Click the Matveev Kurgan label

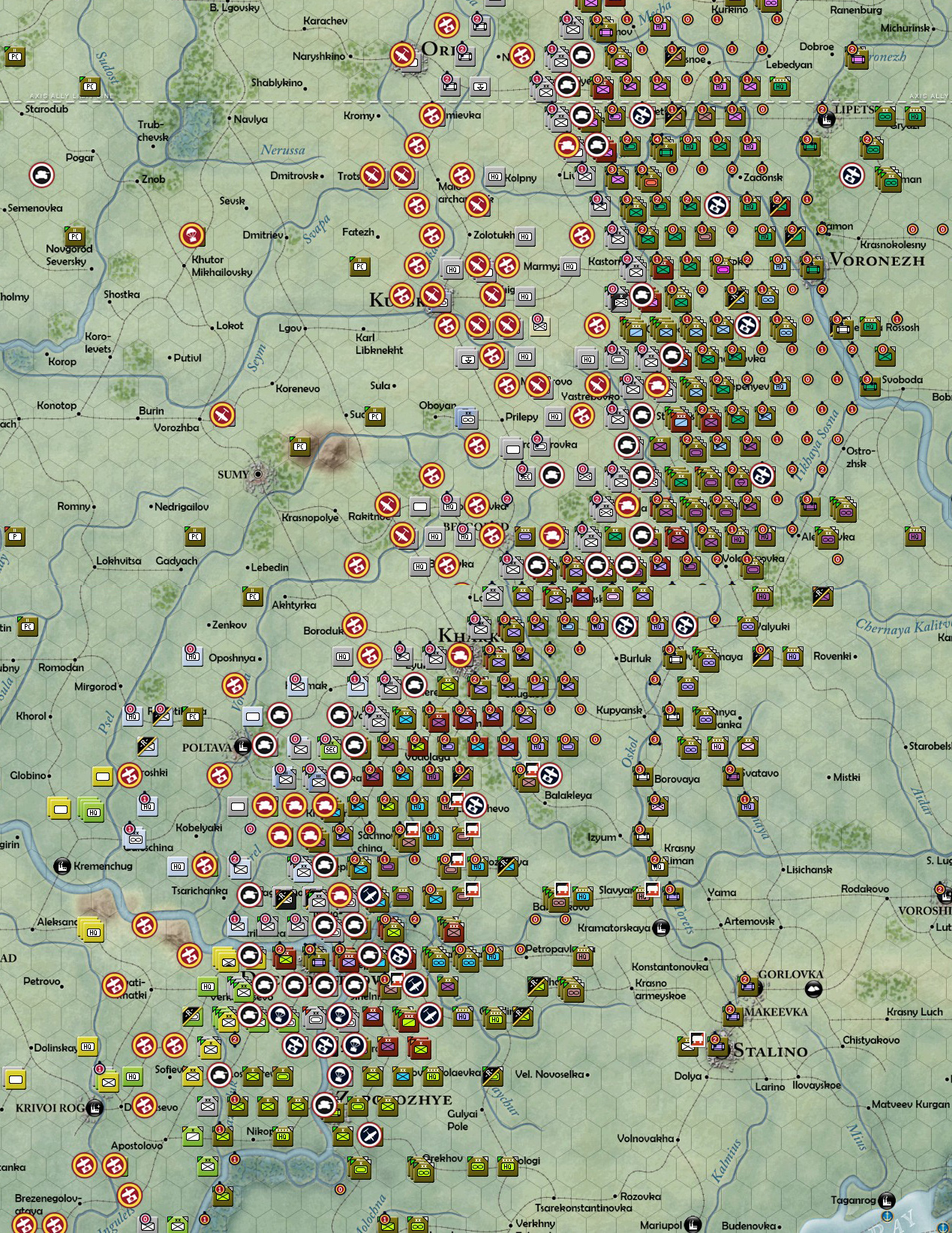911,1104
